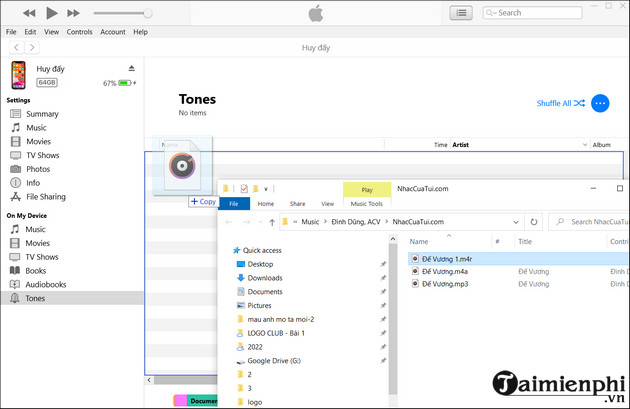
Task: Open the iTunes View menu
Action: (x=51, y=32)
